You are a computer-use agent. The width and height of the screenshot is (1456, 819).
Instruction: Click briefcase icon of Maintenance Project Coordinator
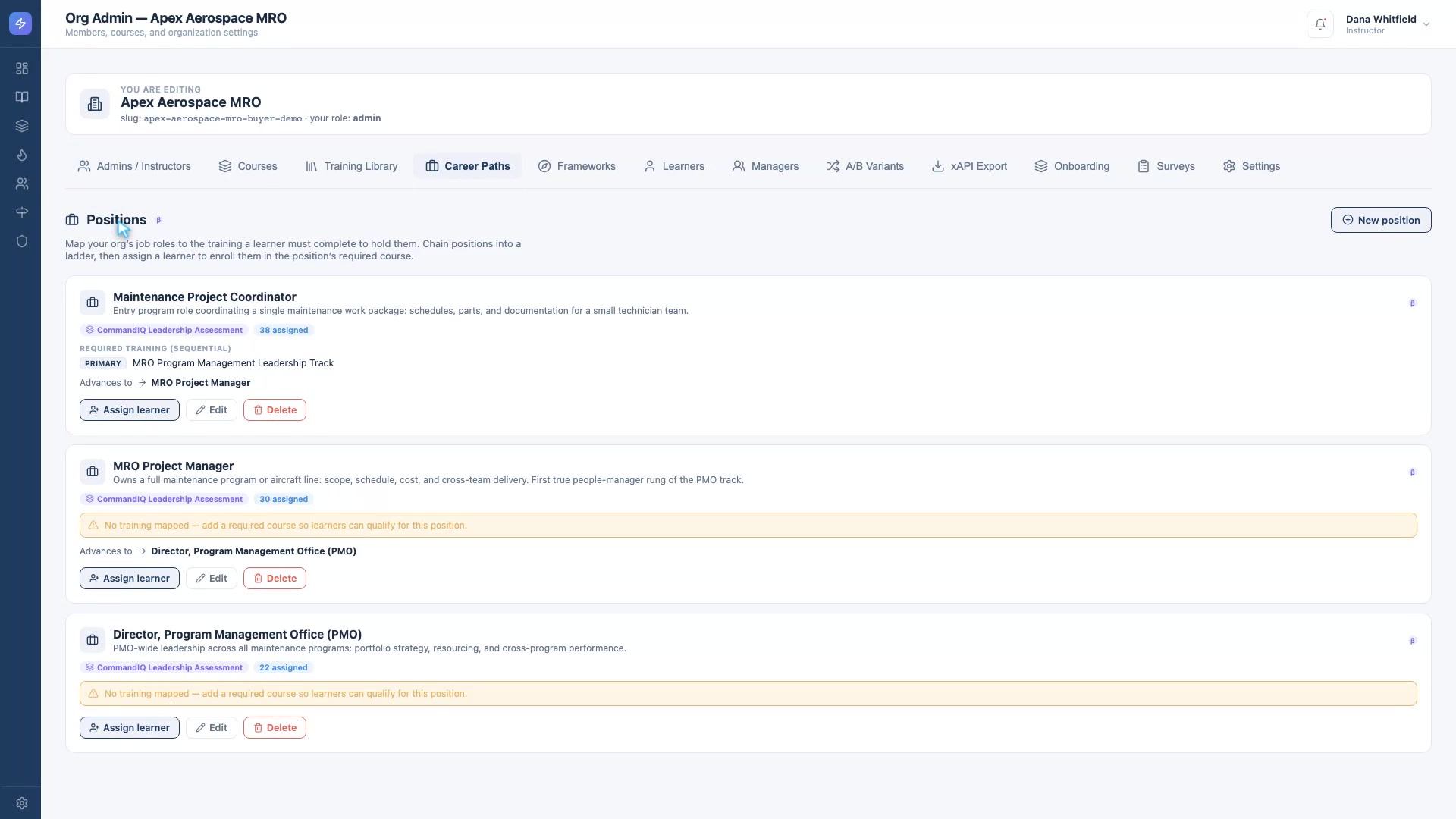pos(93,303)
